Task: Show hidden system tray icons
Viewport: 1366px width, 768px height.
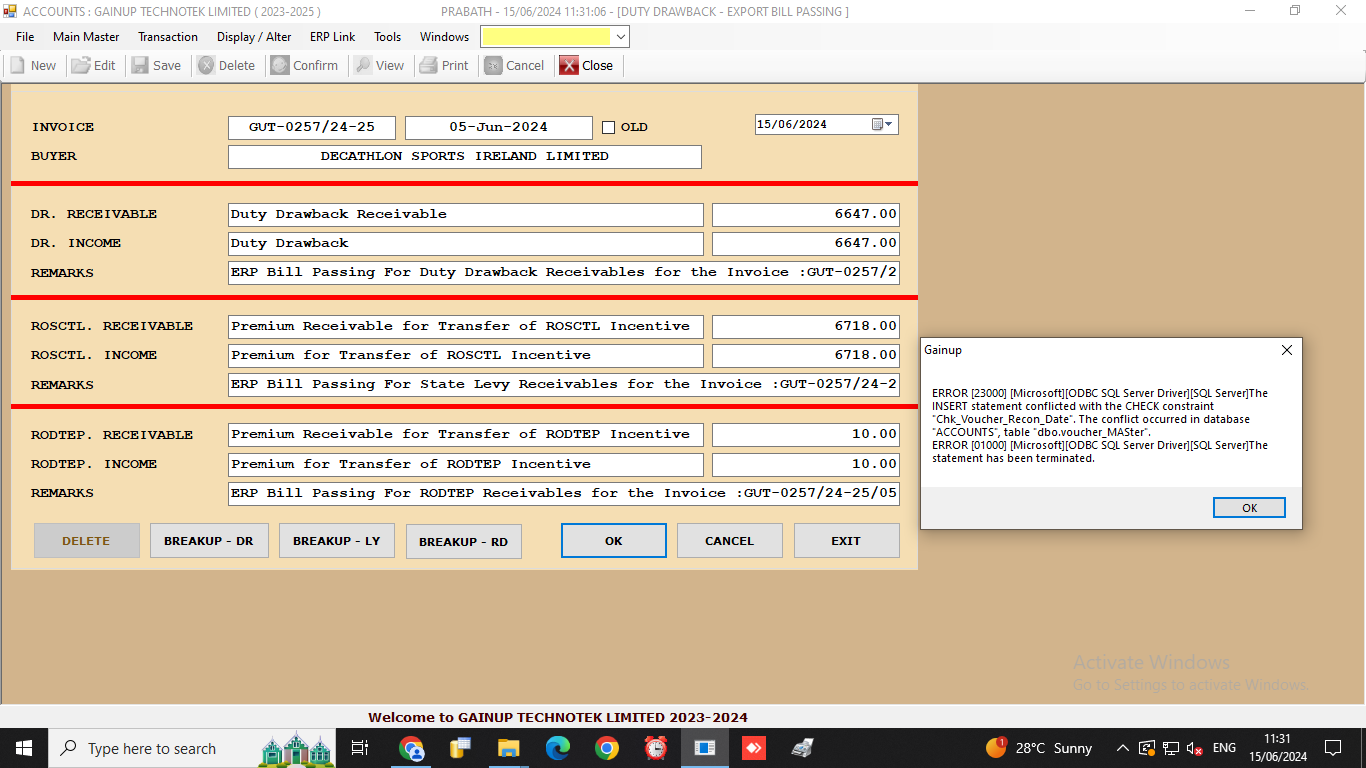Action: coord(1122,748)
